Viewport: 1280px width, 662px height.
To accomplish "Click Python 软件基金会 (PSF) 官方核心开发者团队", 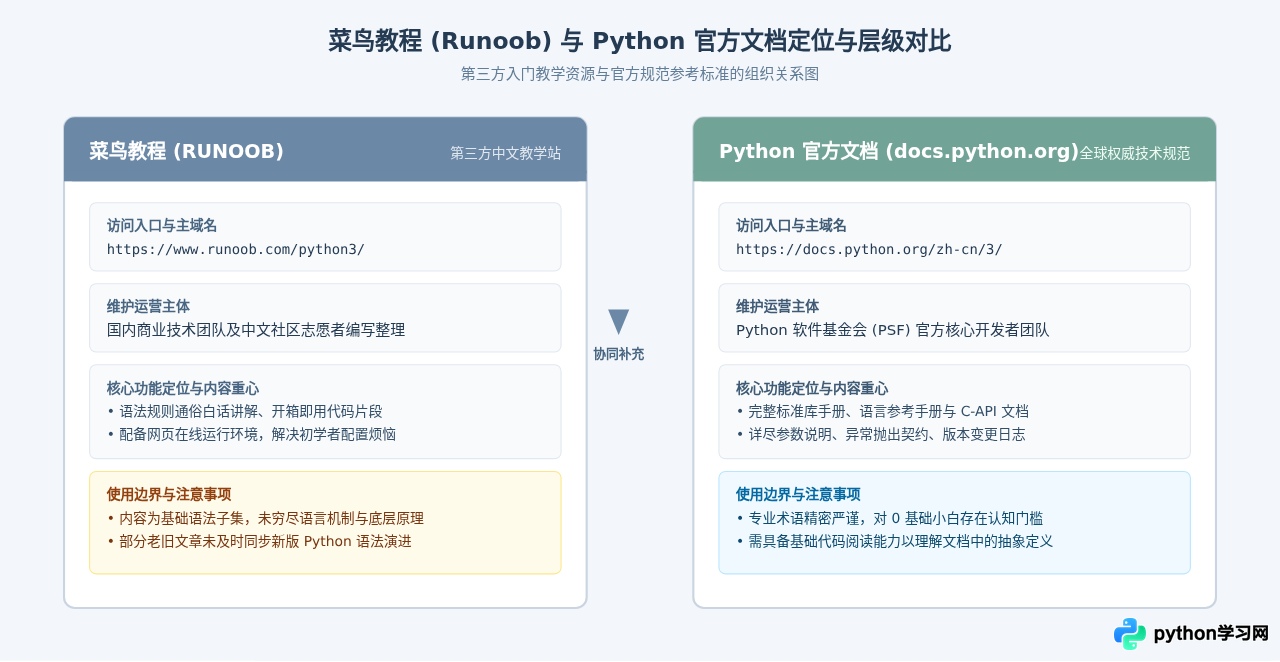I will pos(893,330).
